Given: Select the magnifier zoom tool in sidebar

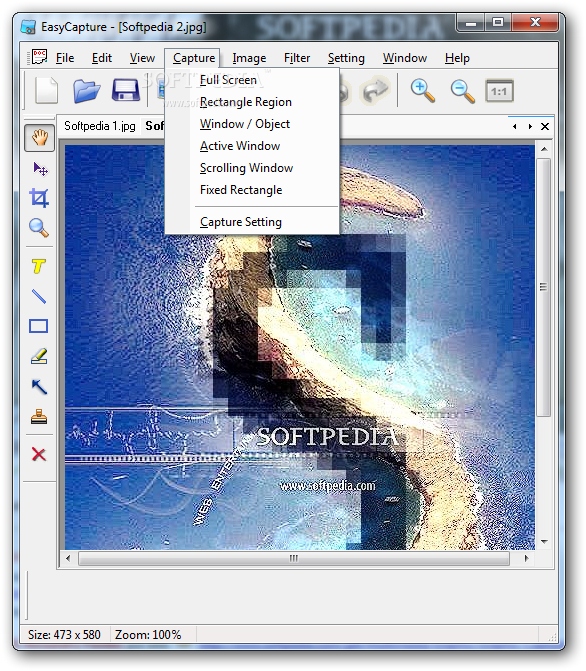Looking at the screenshot, I should [x=39, y=228].
